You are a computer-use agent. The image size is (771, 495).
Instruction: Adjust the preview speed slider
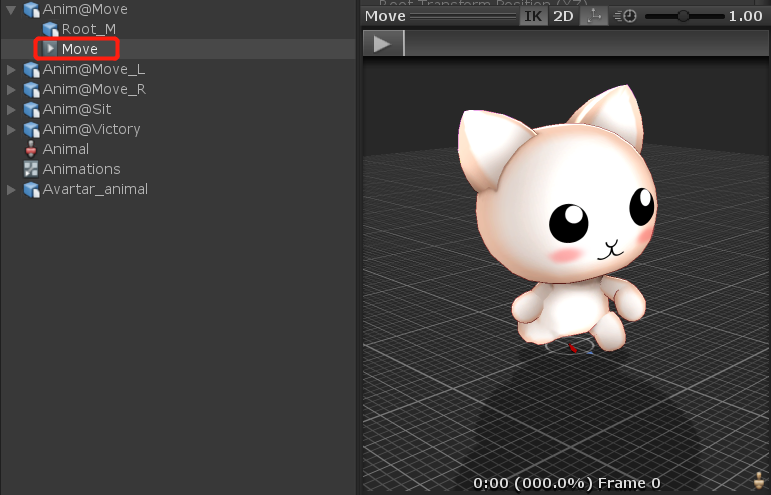[x=684, y=16]
